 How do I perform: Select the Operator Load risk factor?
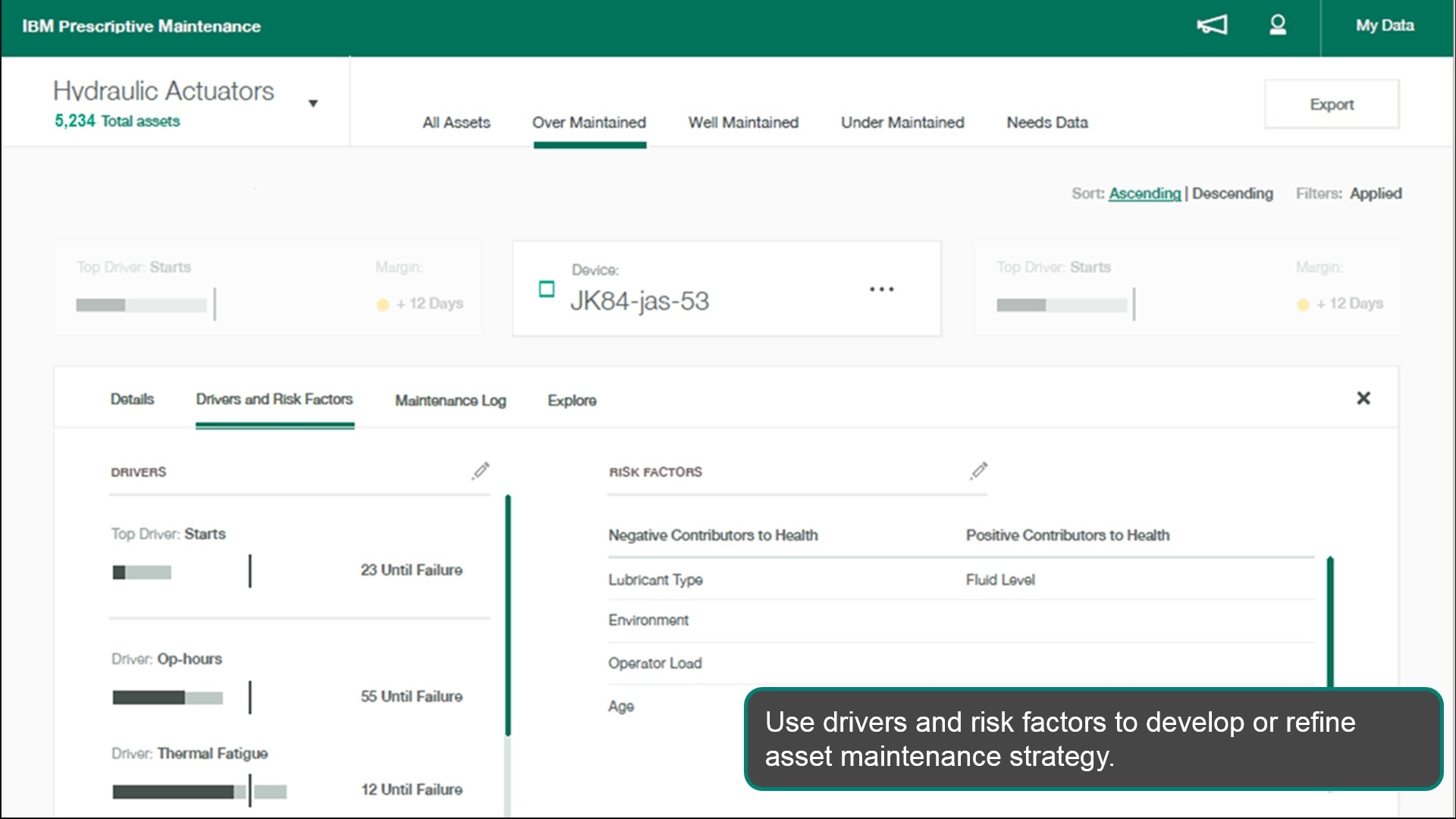654,663
